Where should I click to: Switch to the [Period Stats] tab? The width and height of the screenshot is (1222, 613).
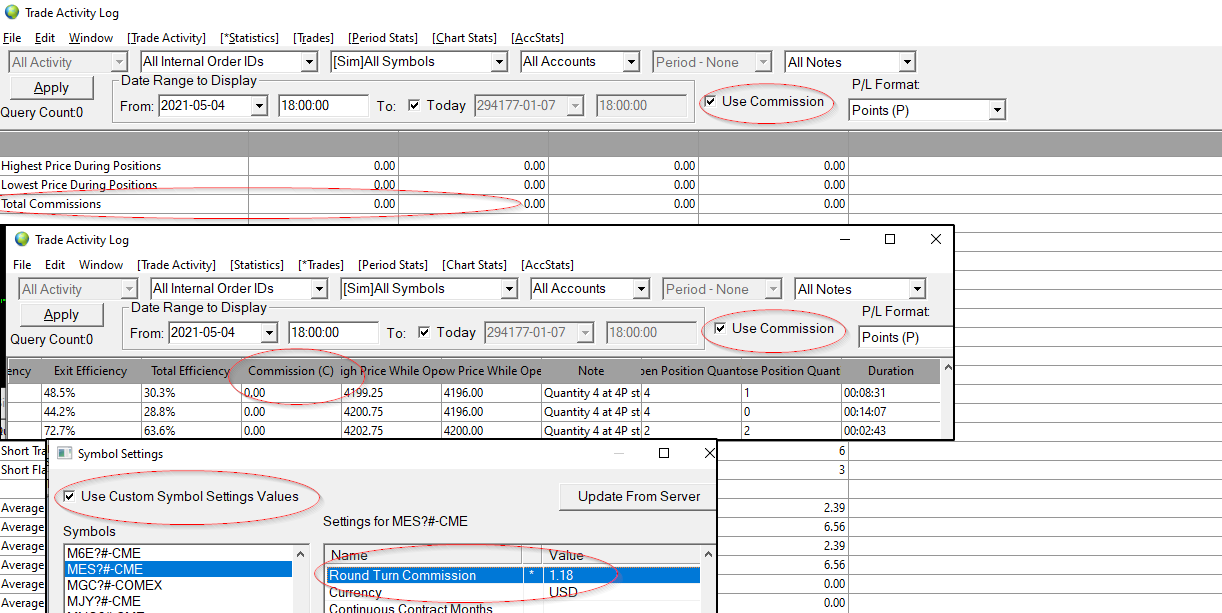pyautogui.click(x=383, y=38)
